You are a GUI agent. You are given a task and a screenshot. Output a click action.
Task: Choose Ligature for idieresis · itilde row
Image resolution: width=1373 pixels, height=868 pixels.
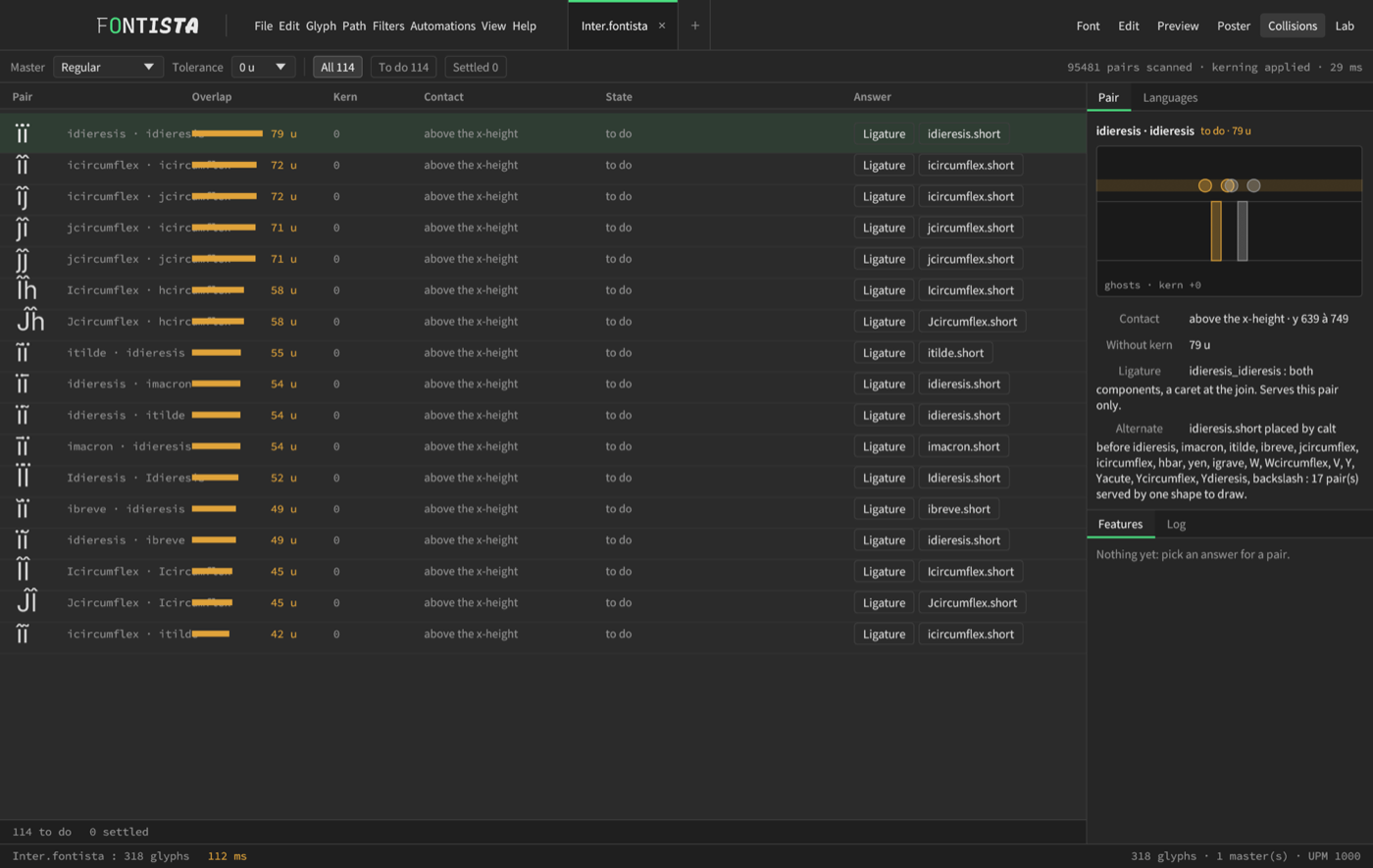coord(884,415)
